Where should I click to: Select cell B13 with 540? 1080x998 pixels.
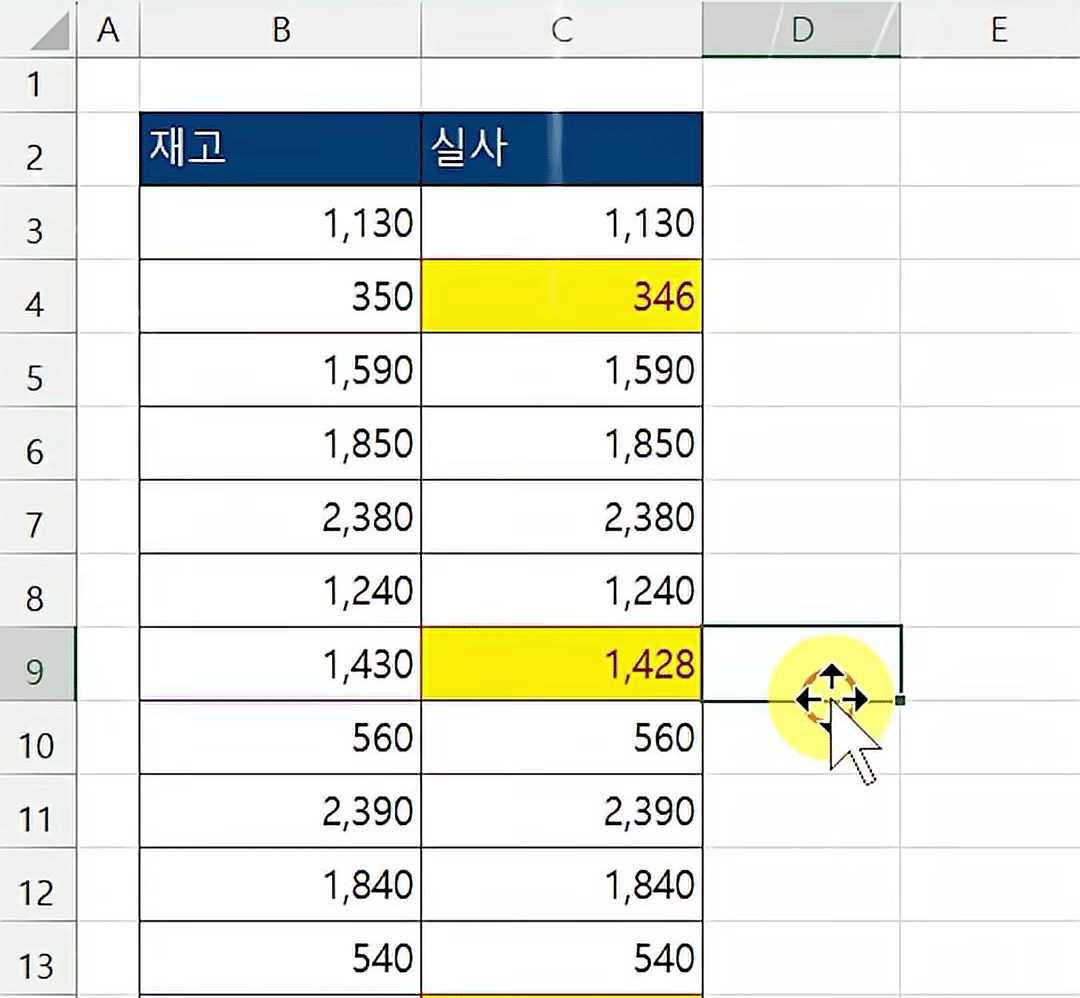280,959
